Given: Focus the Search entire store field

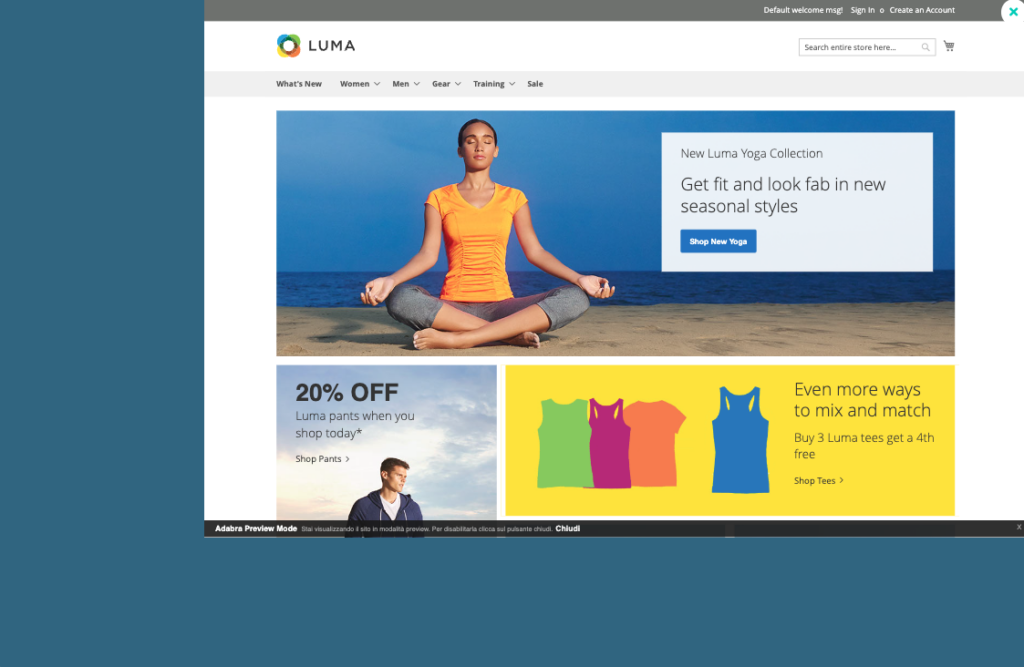Looking at the screenshot, I should tap(859, 47).
